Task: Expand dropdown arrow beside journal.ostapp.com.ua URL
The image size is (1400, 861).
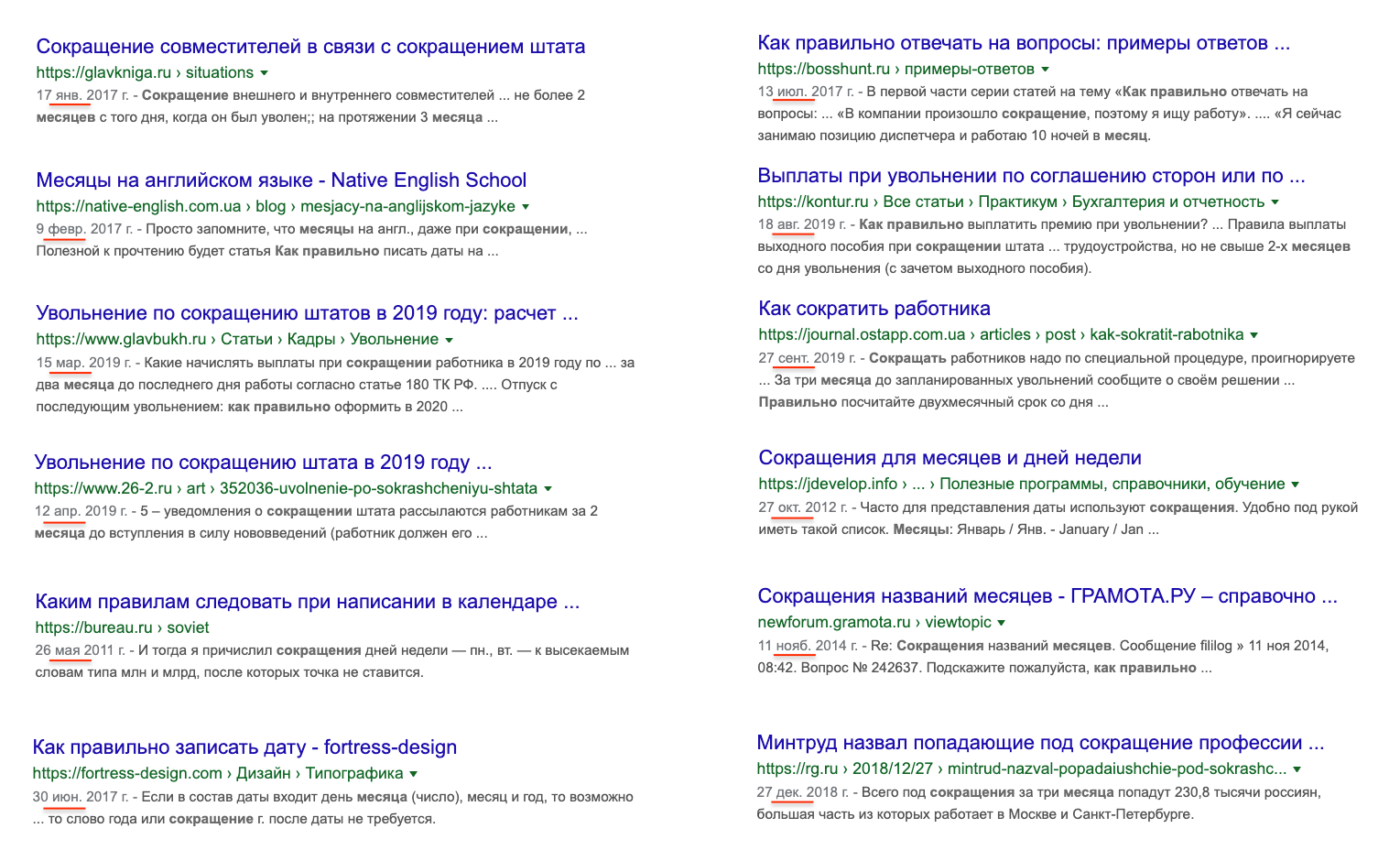Action: pyautogui.click(x=1253, y=335)
